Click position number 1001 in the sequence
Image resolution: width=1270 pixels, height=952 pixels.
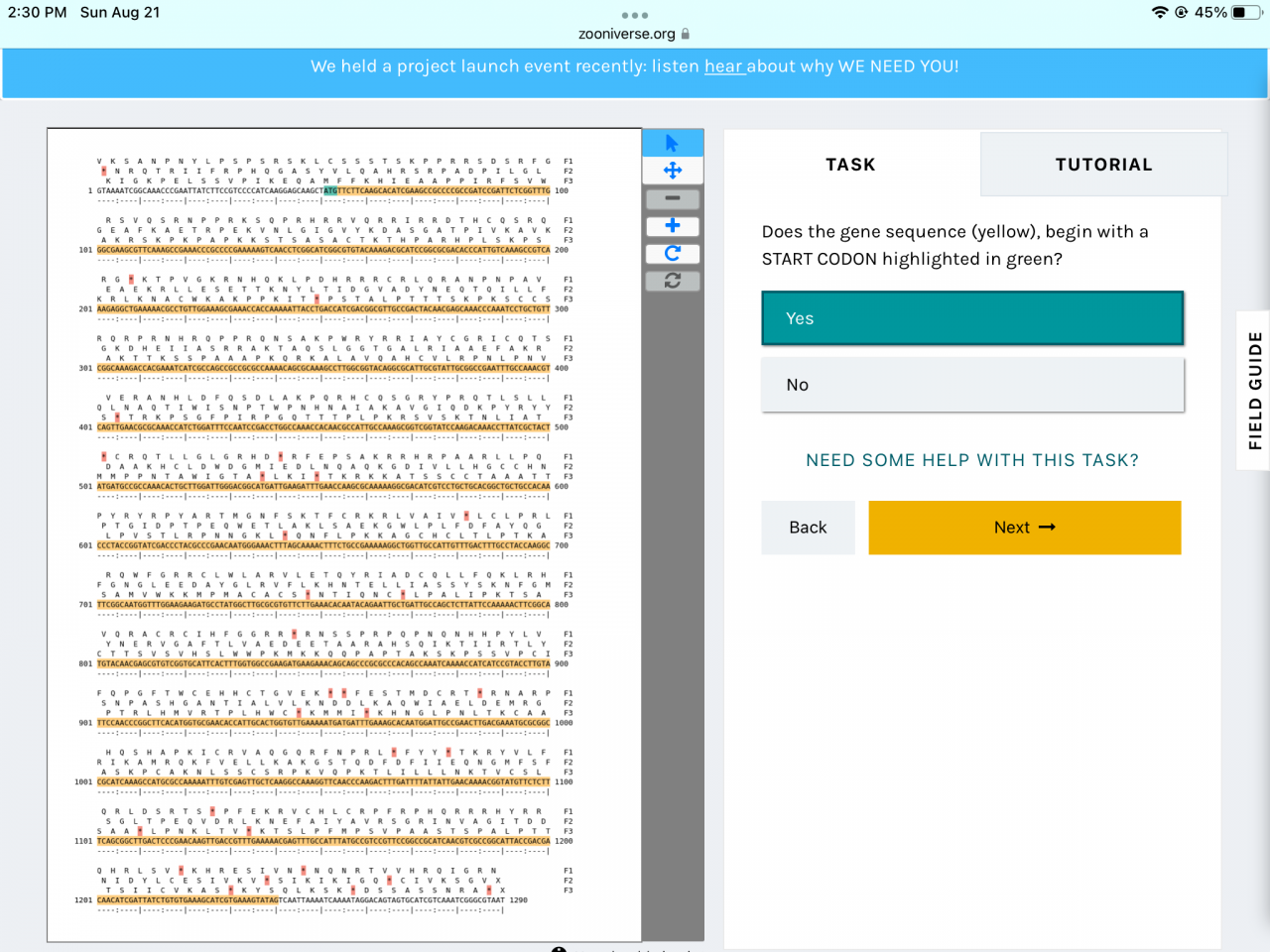83,782
